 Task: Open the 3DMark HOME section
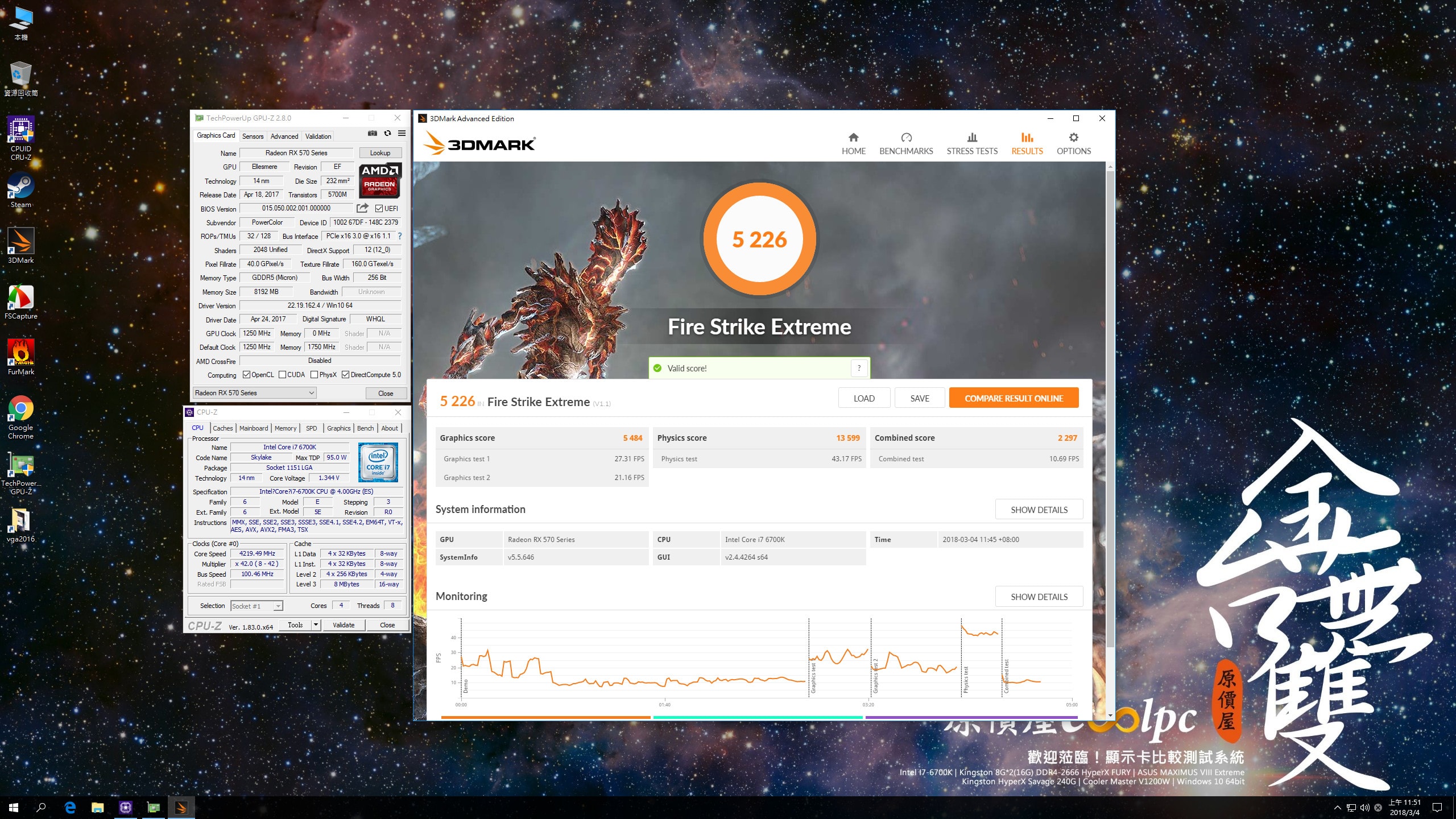pos(853,143)
